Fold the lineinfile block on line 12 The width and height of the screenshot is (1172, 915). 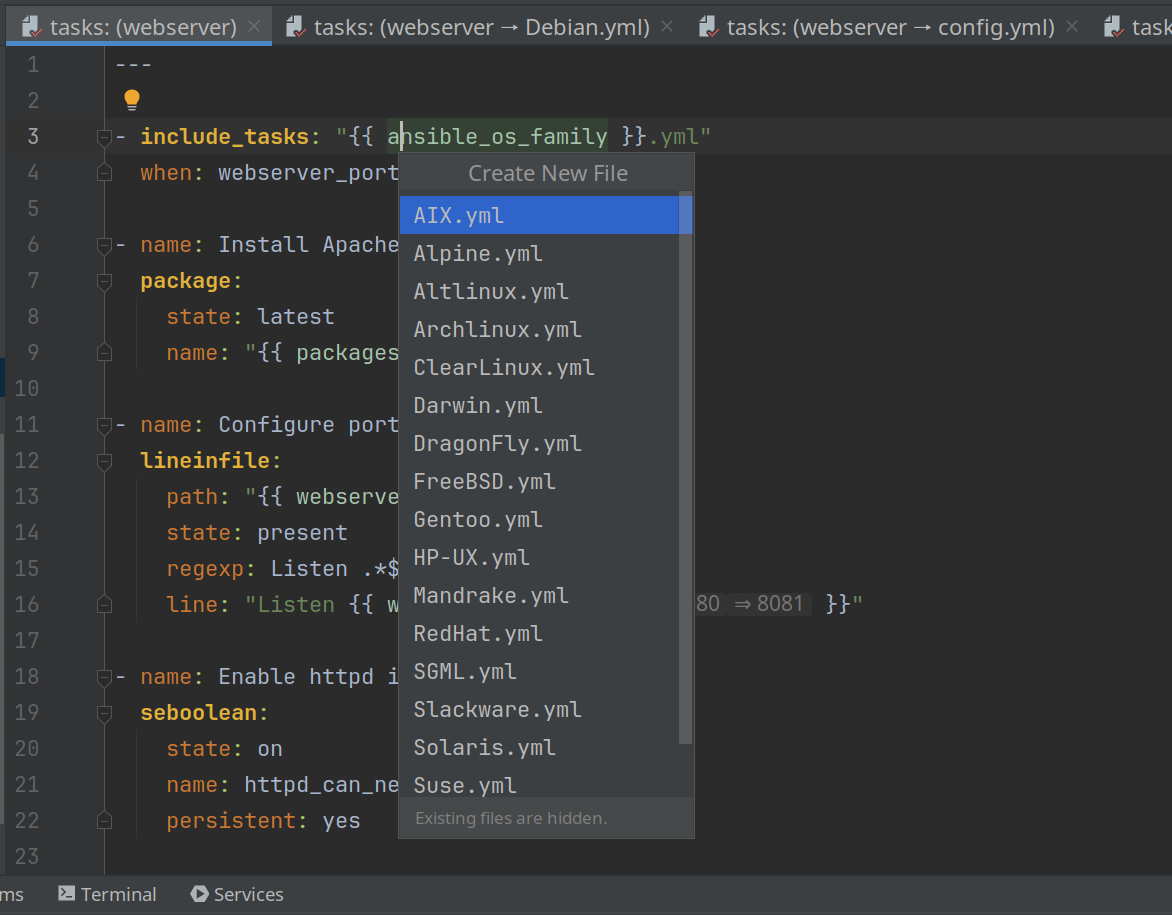click(x=105, y=461)
